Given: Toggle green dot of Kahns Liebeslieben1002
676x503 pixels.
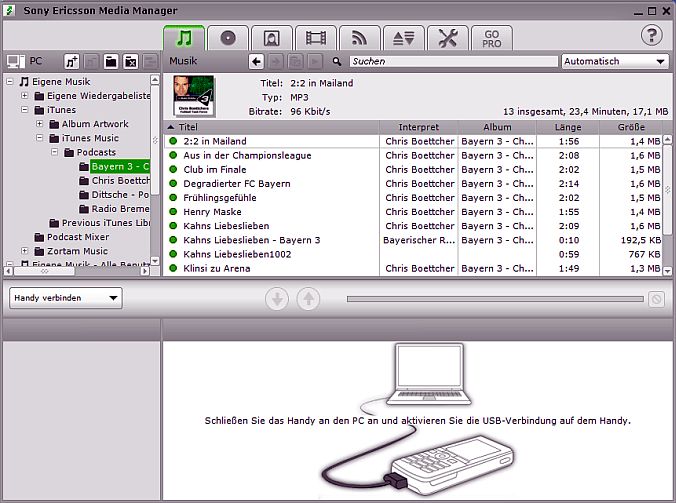Looking at the screenshot, I should pyautogui.click(x=173, y=254).
